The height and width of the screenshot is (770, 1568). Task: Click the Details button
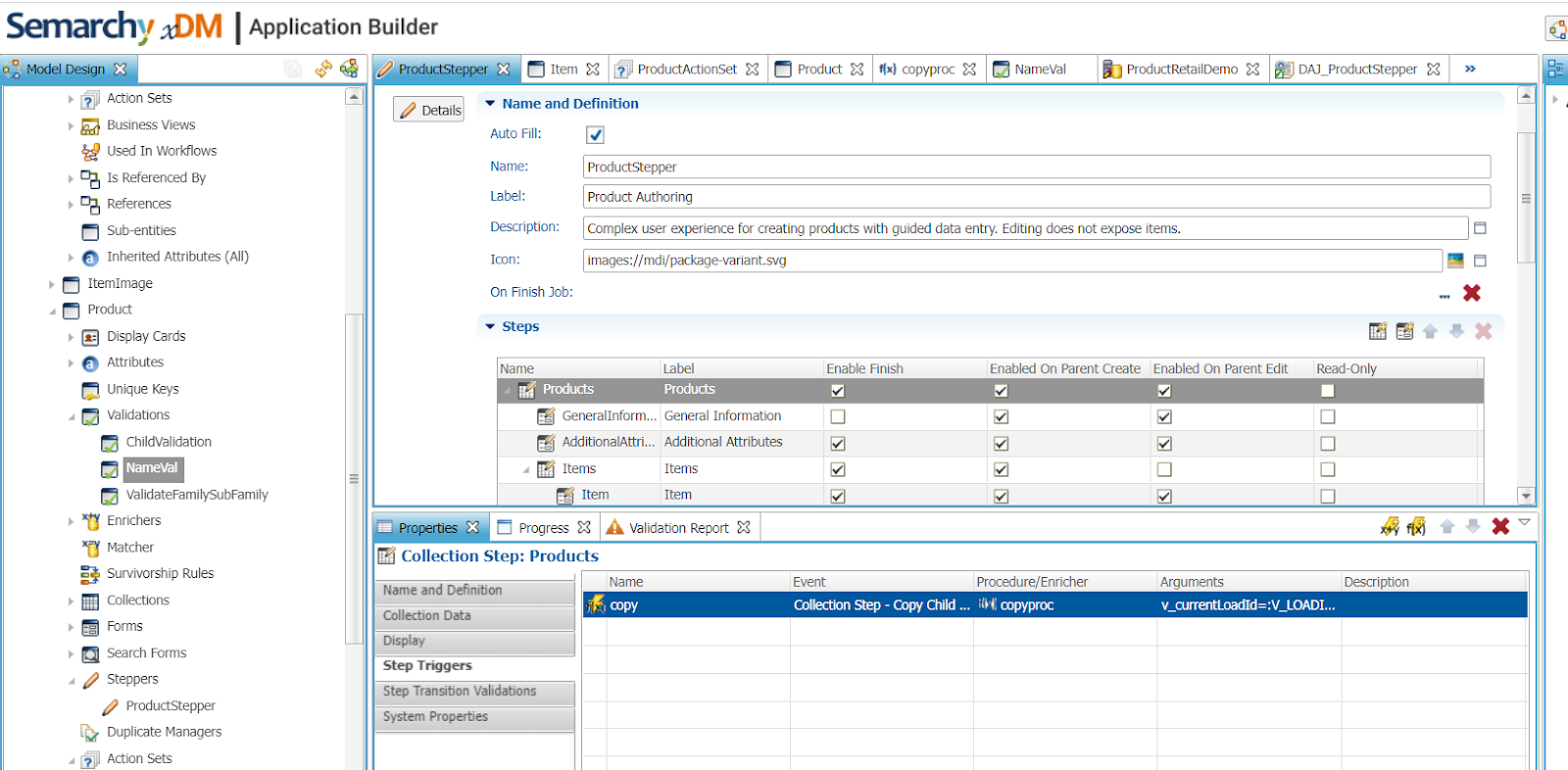coord(429,110)
